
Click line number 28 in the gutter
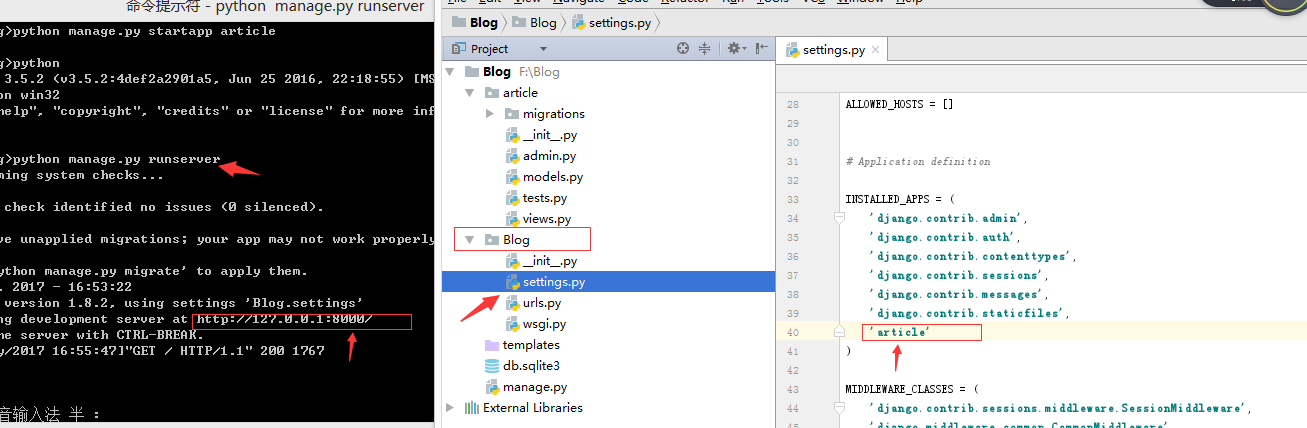pyautogui.click(x=794, y=104)
